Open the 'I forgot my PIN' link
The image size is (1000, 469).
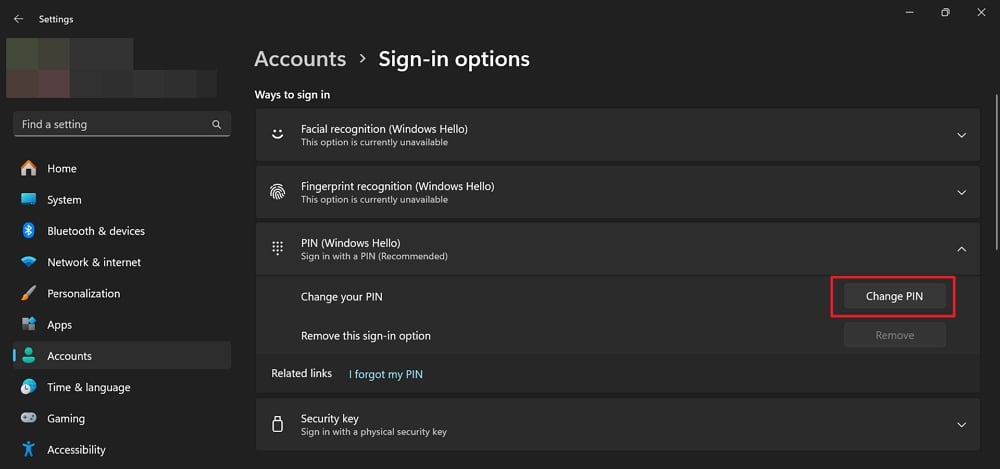click(x=386, y=374)
